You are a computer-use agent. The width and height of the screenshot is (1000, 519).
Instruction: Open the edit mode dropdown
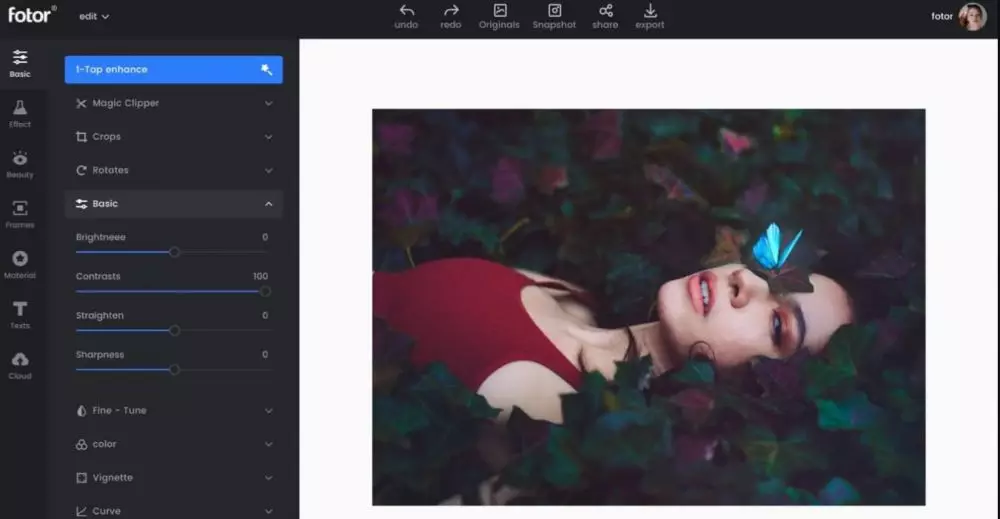point(94,17)
